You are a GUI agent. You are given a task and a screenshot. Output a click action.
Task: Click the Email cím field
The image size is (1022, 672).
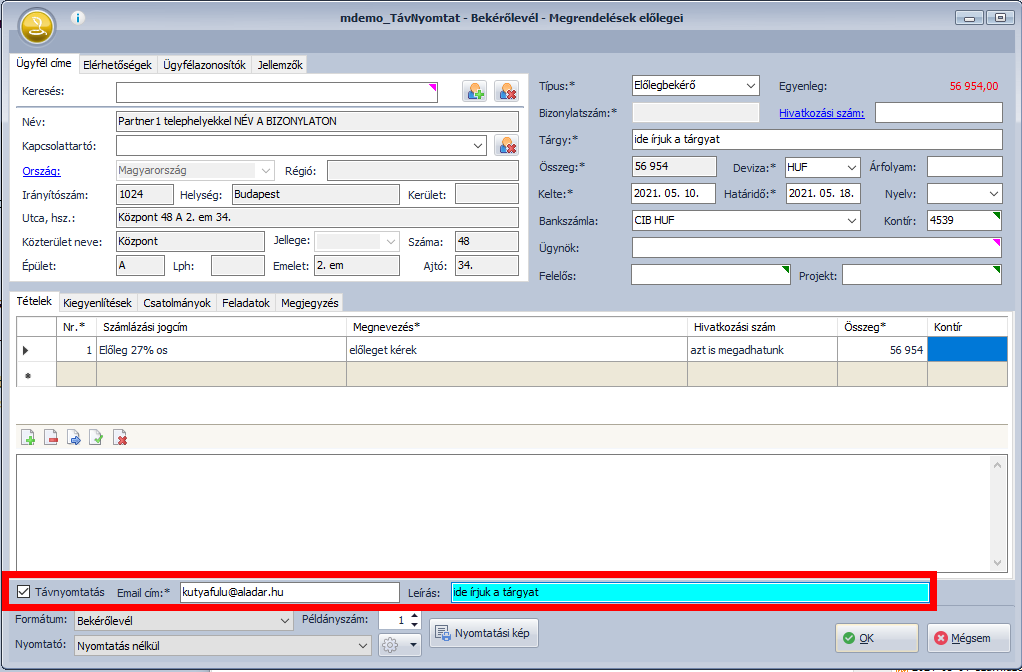click(289, 592)
